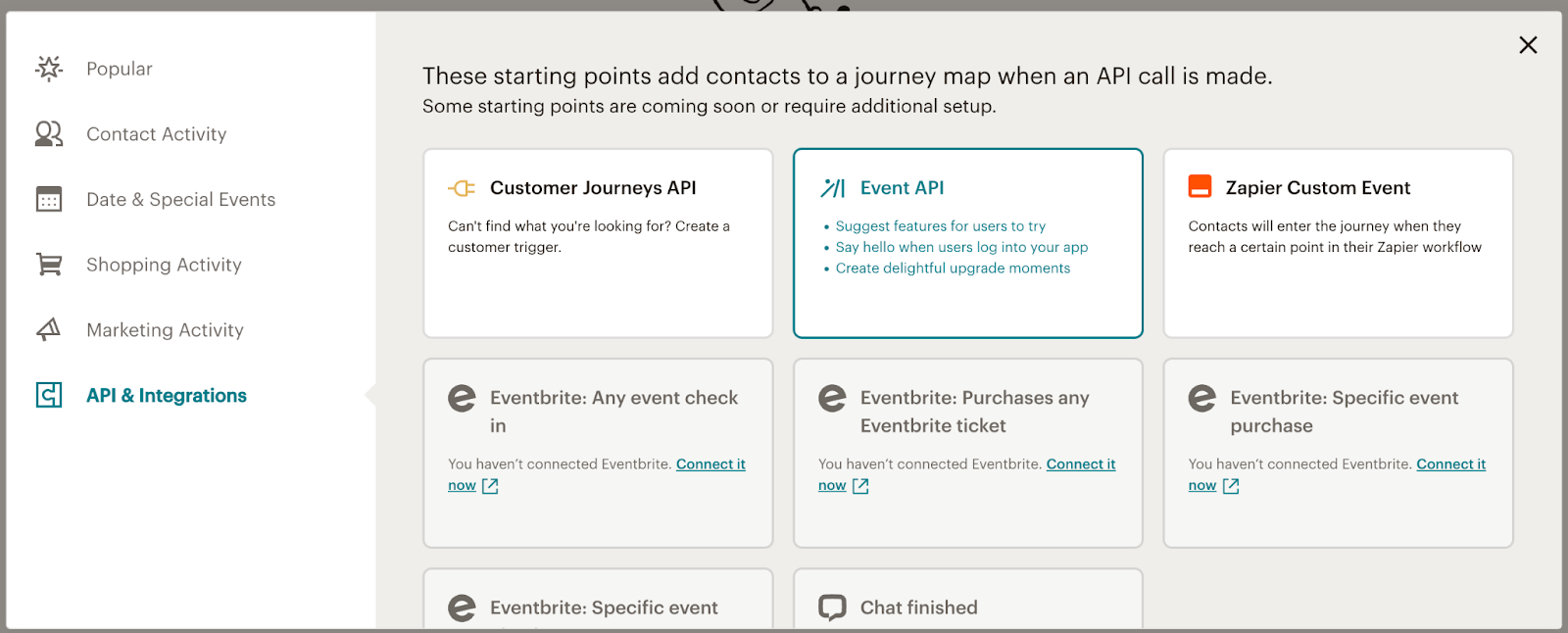Click the Contact Activity people icon
Image resolution: width=1568 pixels, height=633 pixels.
(x=49, y=134)
